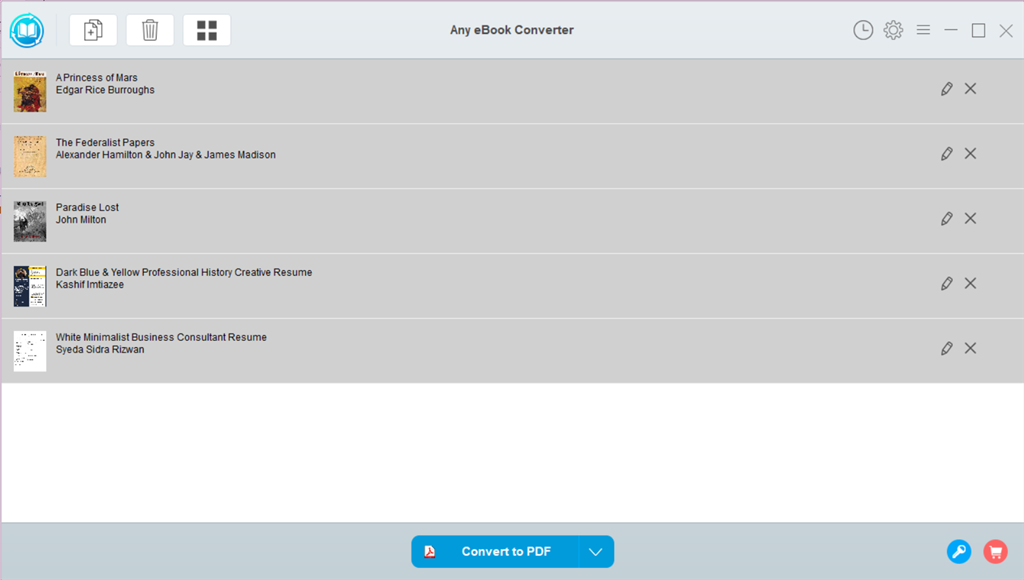Remove Paradise Lost from list

coord(970,218)
